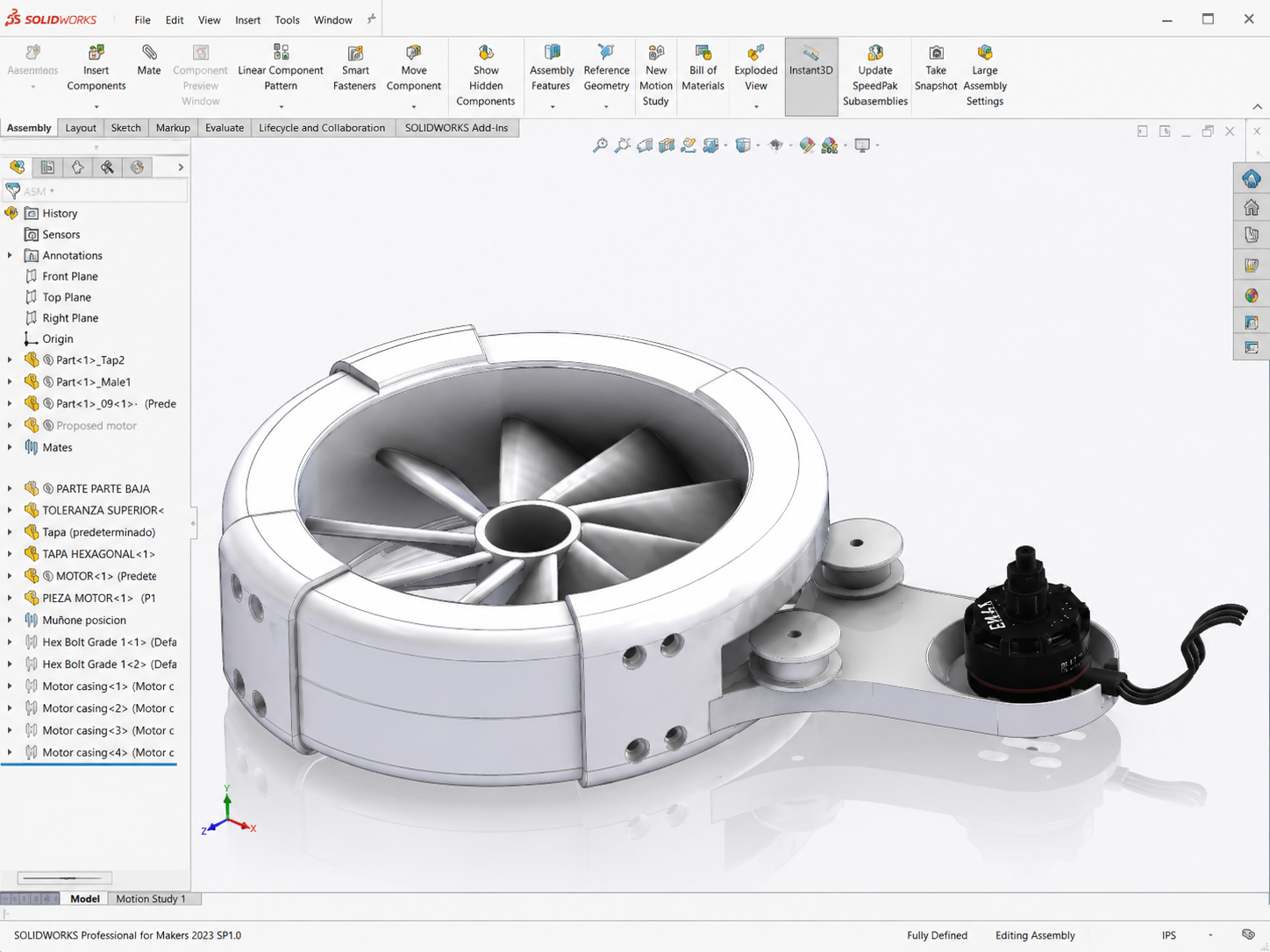Click the Insert Components tool
Screen dimensions: 1270x952
96,68
